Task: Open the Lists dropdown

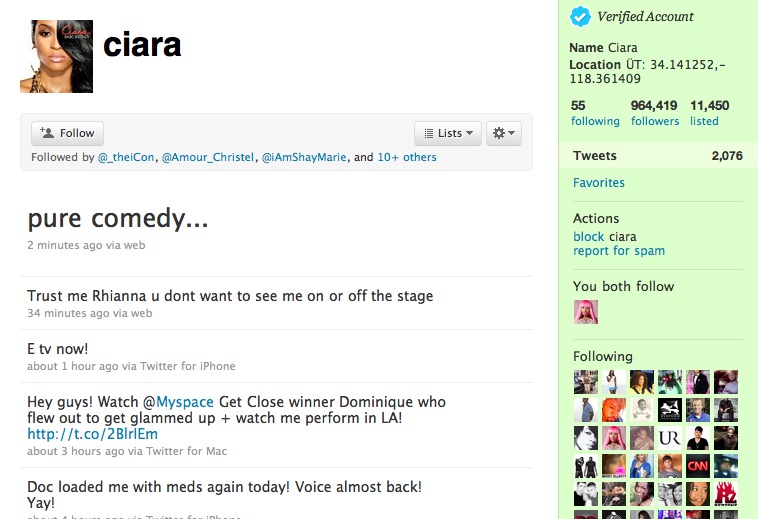Action: coord(448,133)
